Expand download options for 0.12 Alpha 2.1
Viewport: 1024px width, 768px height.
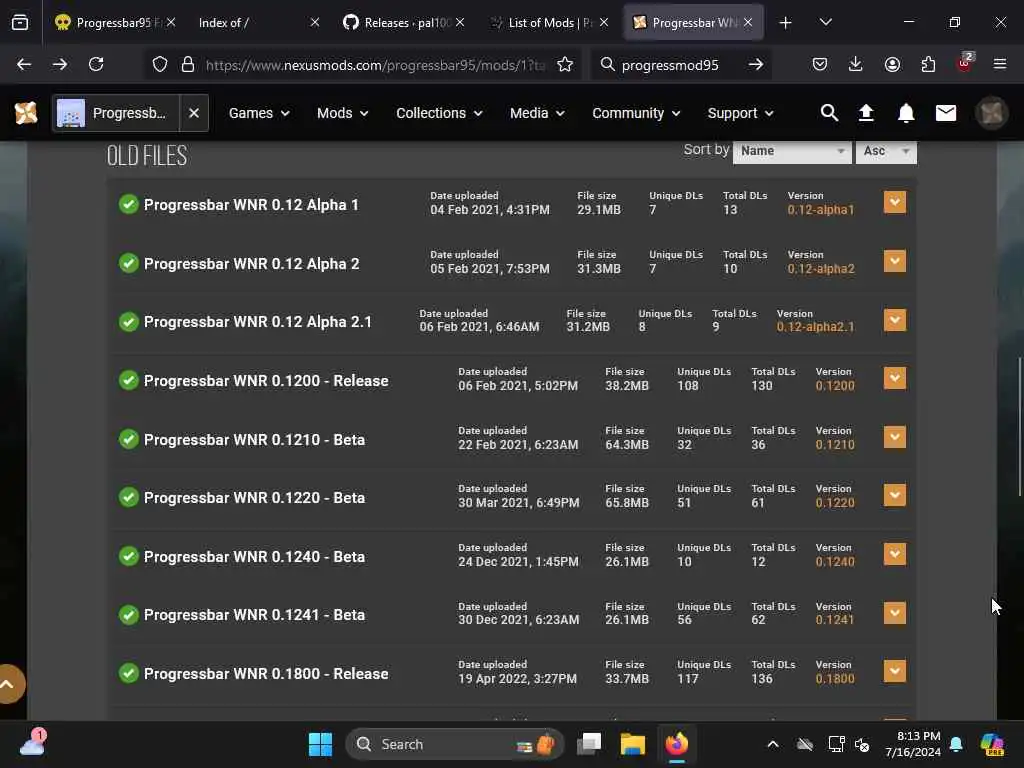[895, 320]
